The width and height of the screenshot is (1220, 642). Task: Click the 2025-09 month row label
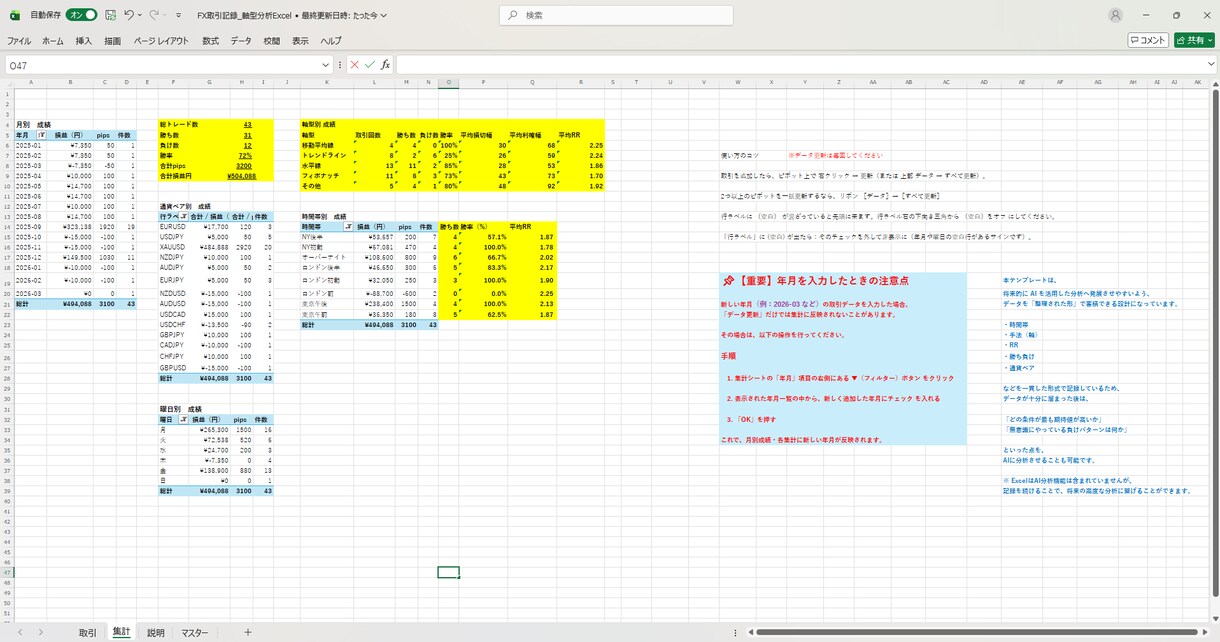(x=26, y=226)
